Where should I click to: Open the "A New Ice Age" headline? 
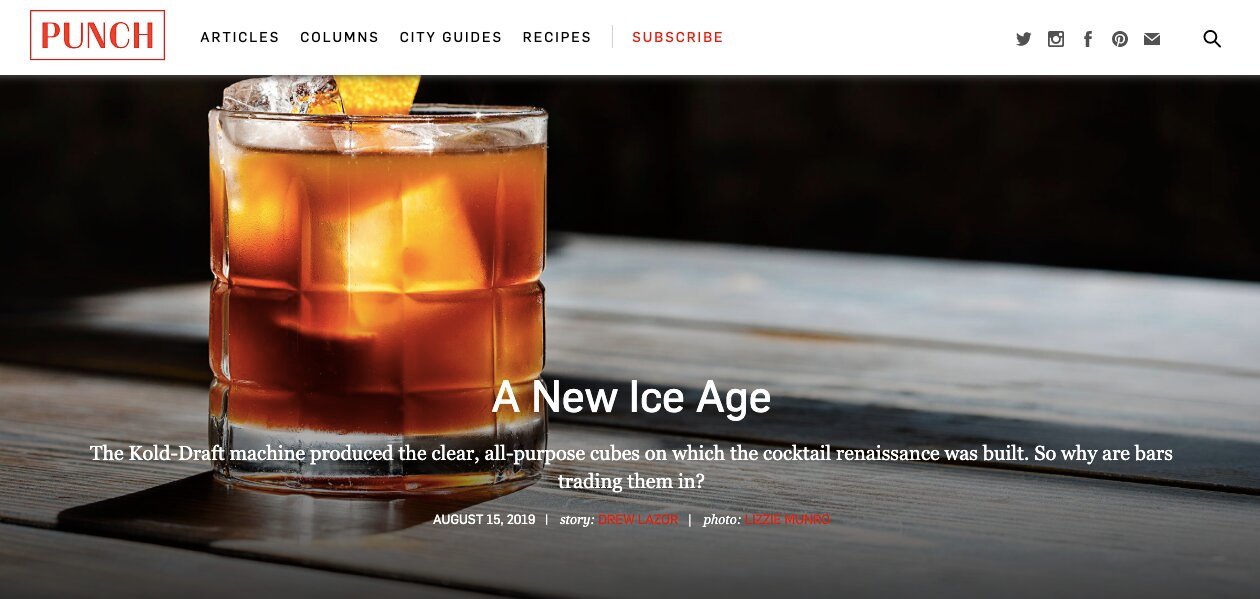(631, 398)
